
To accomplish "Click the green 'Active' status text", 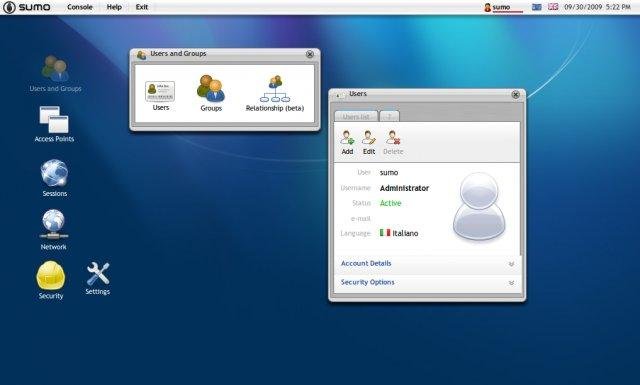I will 390,203.
